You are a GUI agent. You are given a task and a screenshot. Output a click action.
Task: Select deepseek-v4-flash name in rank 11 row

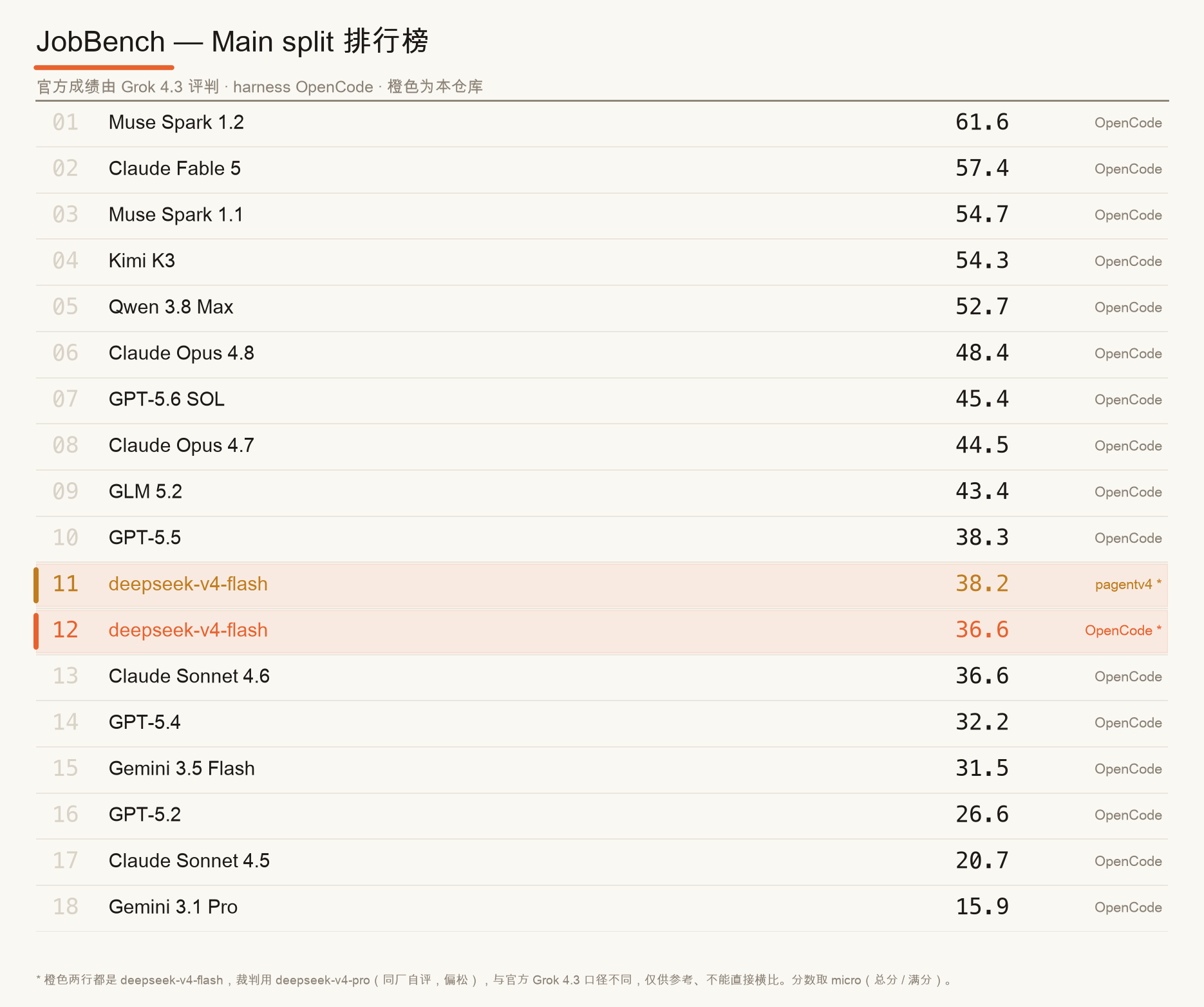(188, 584)
